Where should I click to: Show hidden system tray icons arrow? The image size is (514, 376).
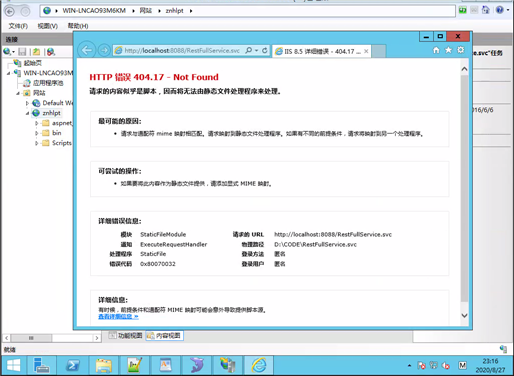coord(409,366)
